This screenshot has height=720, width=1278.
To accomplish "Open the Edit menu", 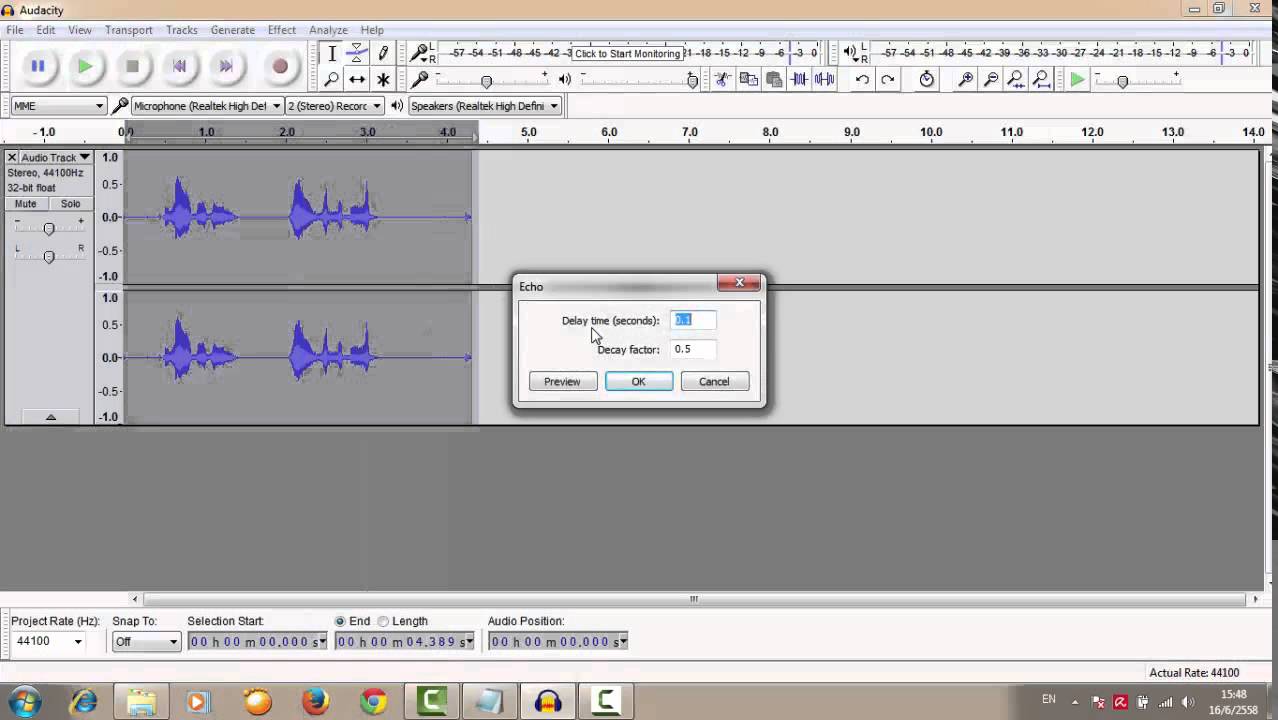I will (x=46, y=30).
